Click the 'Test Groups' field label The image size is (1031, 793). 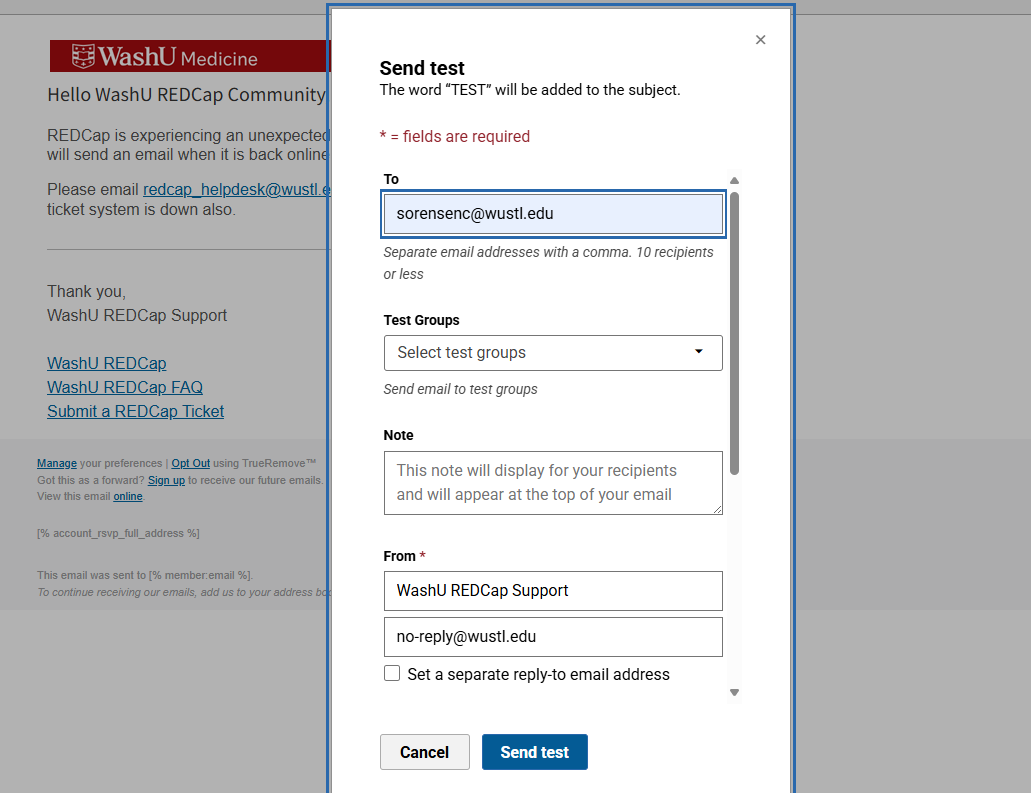click(x=421, y=320)
